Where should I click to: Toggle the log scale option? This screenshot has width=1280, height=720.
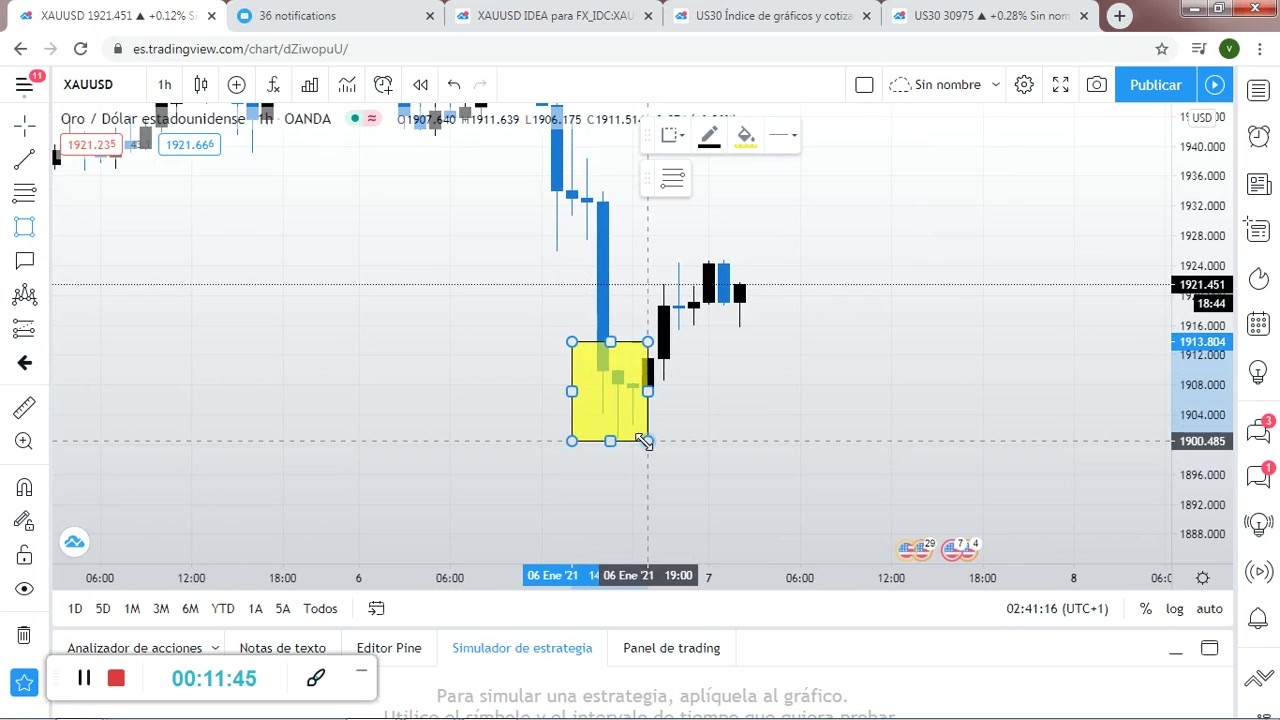(x=1174, y=608)
